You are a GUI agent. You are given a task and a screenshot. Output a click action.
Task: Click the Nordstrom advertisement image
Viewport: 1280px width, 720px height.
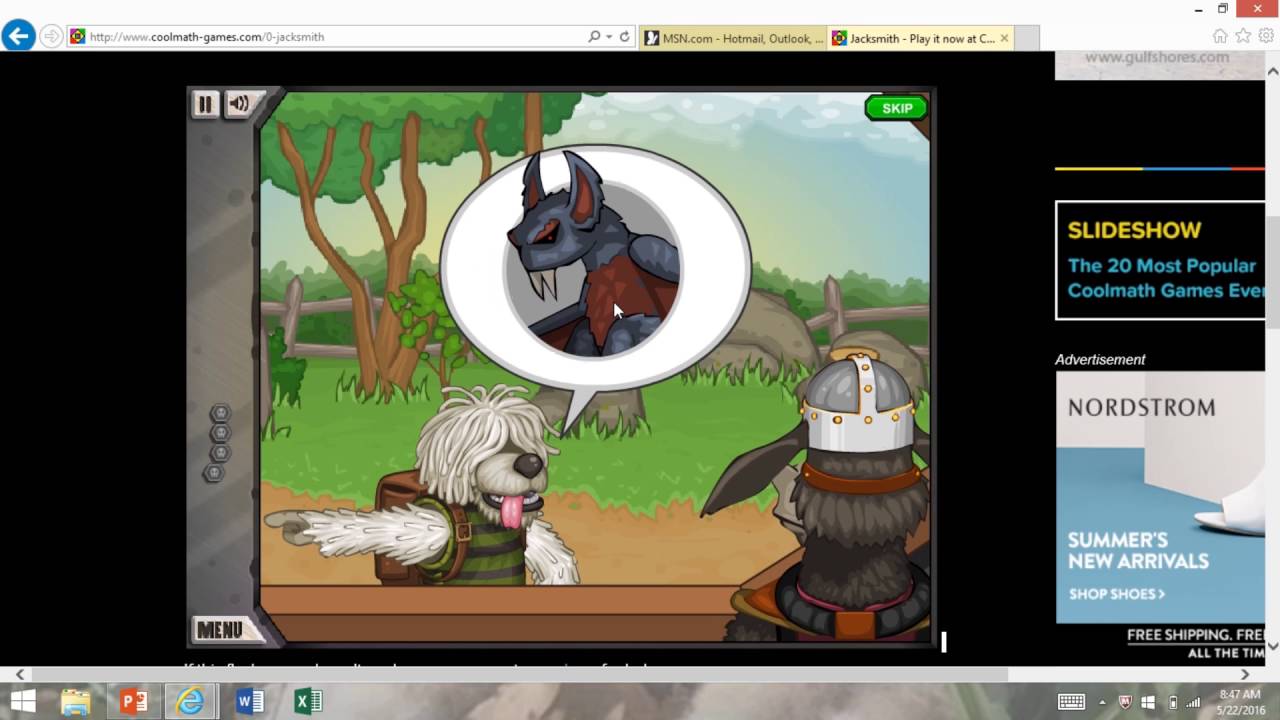(x=1160, y=497)
